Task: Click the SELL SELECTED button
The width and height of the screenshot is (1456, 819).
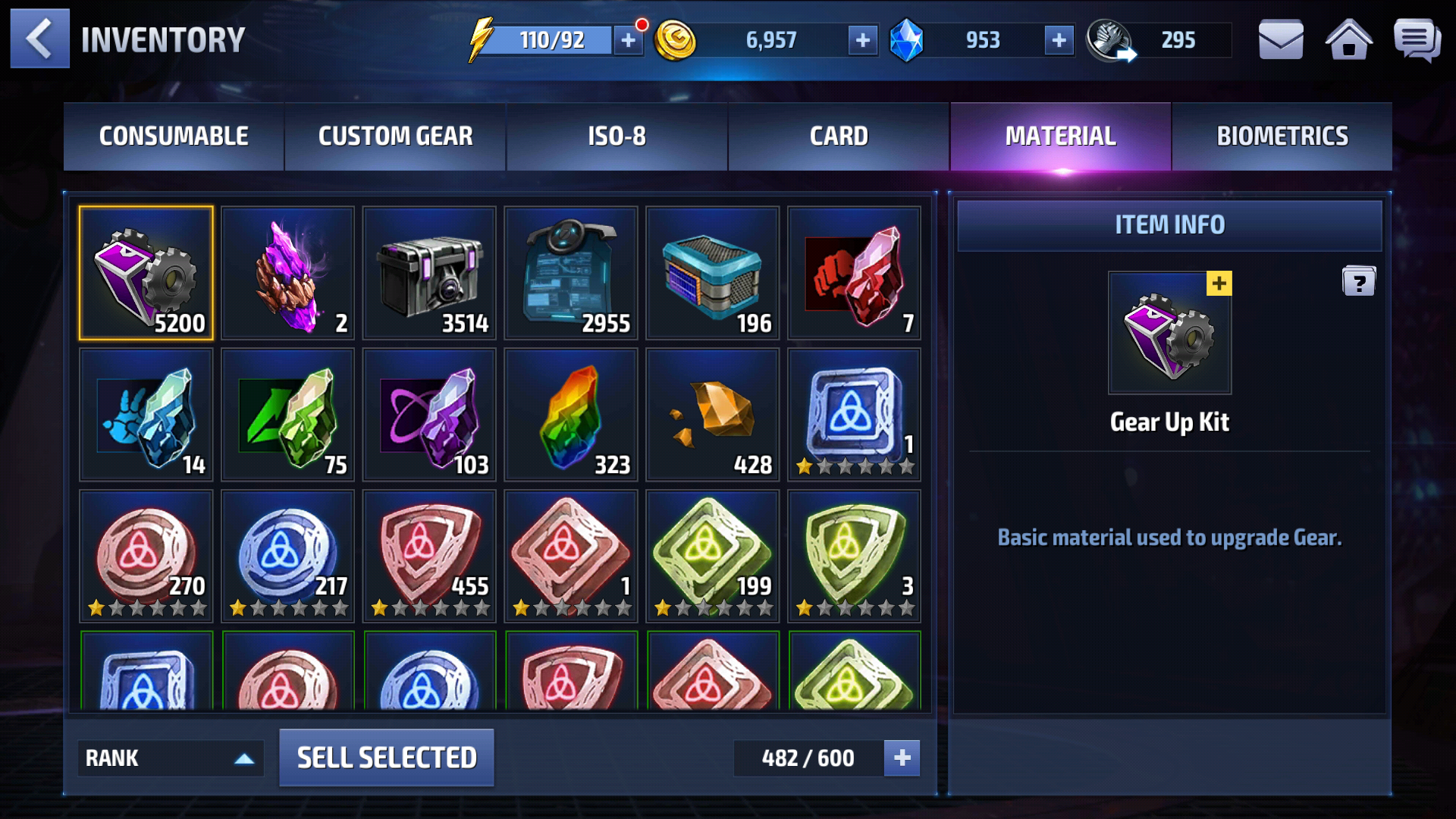Action: click(387, 758)
